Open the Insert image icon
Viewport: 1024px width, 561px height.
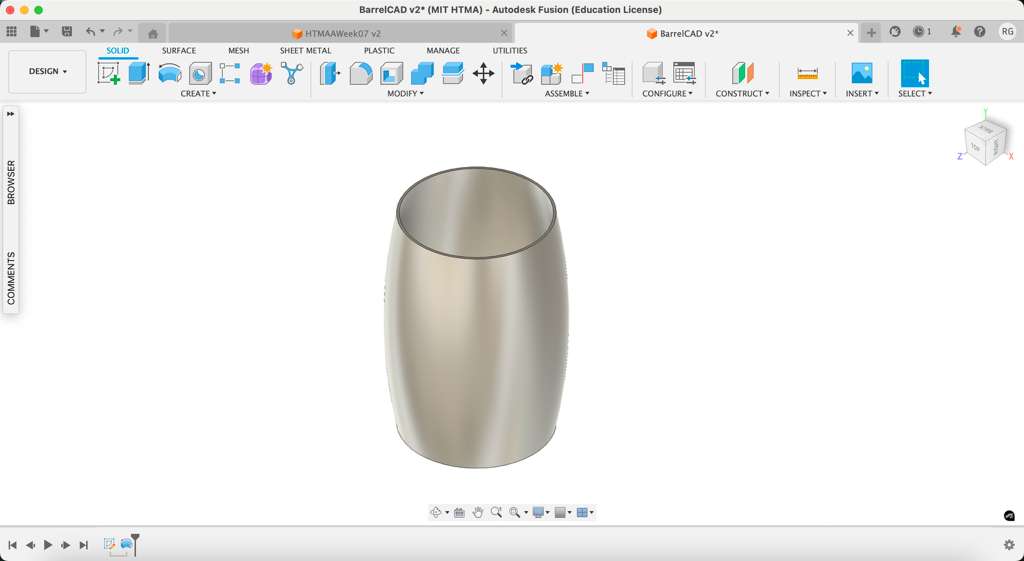[861, 73]
